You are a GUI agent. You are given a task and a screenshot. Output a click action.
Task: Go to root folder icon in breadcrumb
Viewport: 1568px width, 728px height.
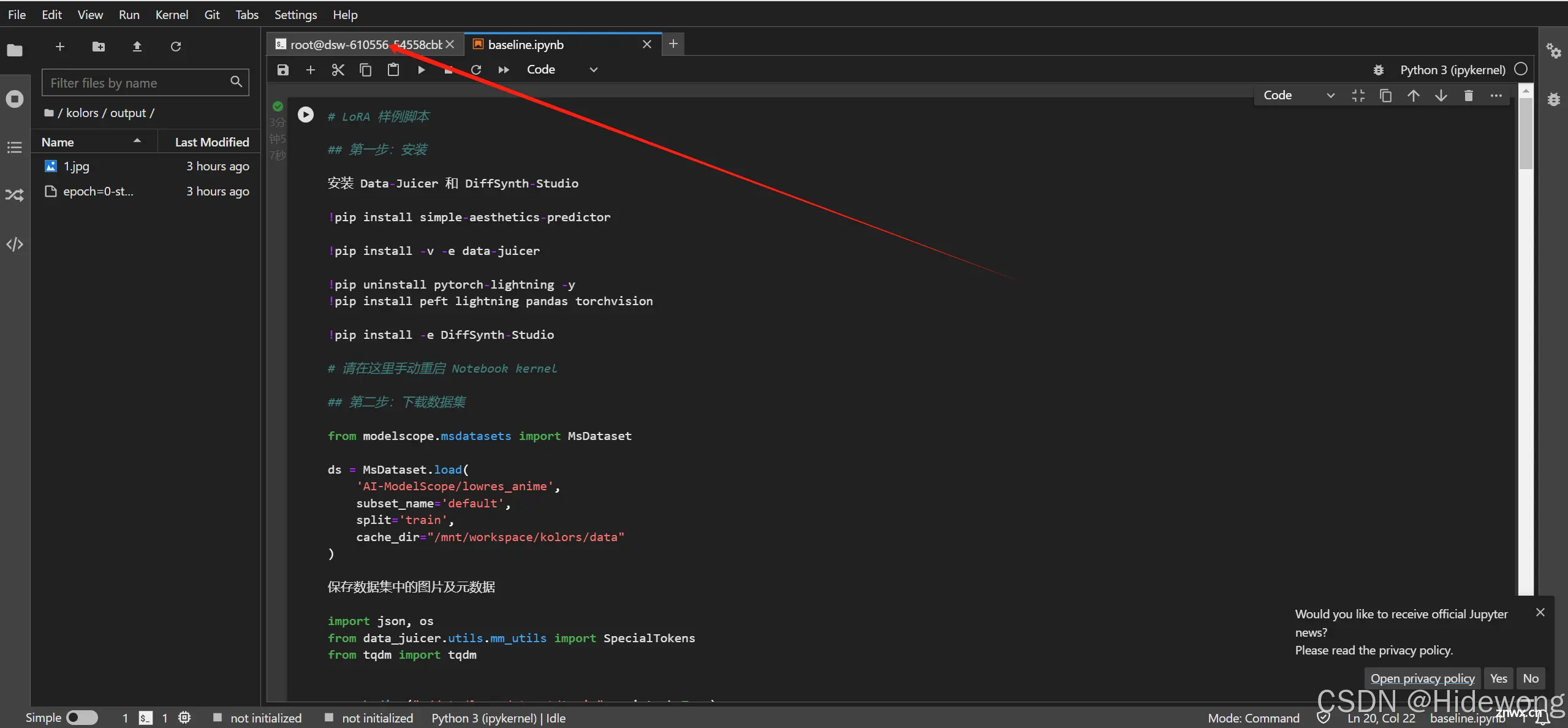pos(49,113)
